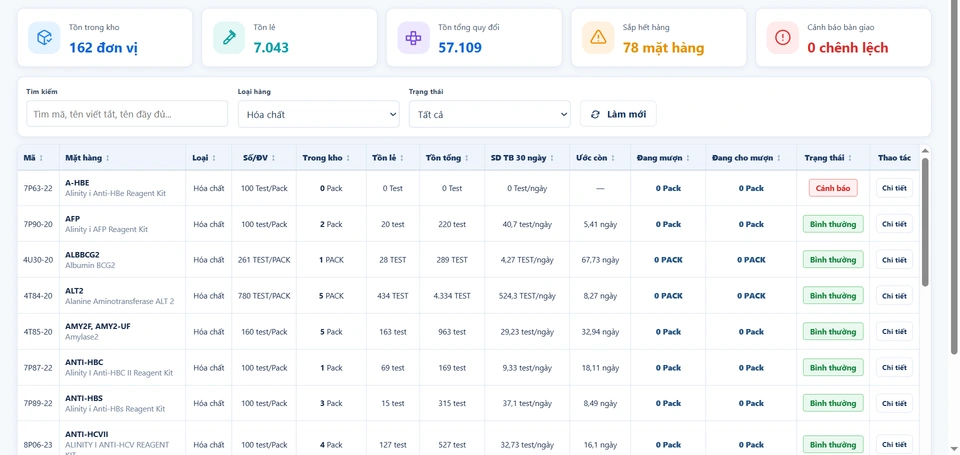Sort by the Mã column sort icon

click(41, 158)
